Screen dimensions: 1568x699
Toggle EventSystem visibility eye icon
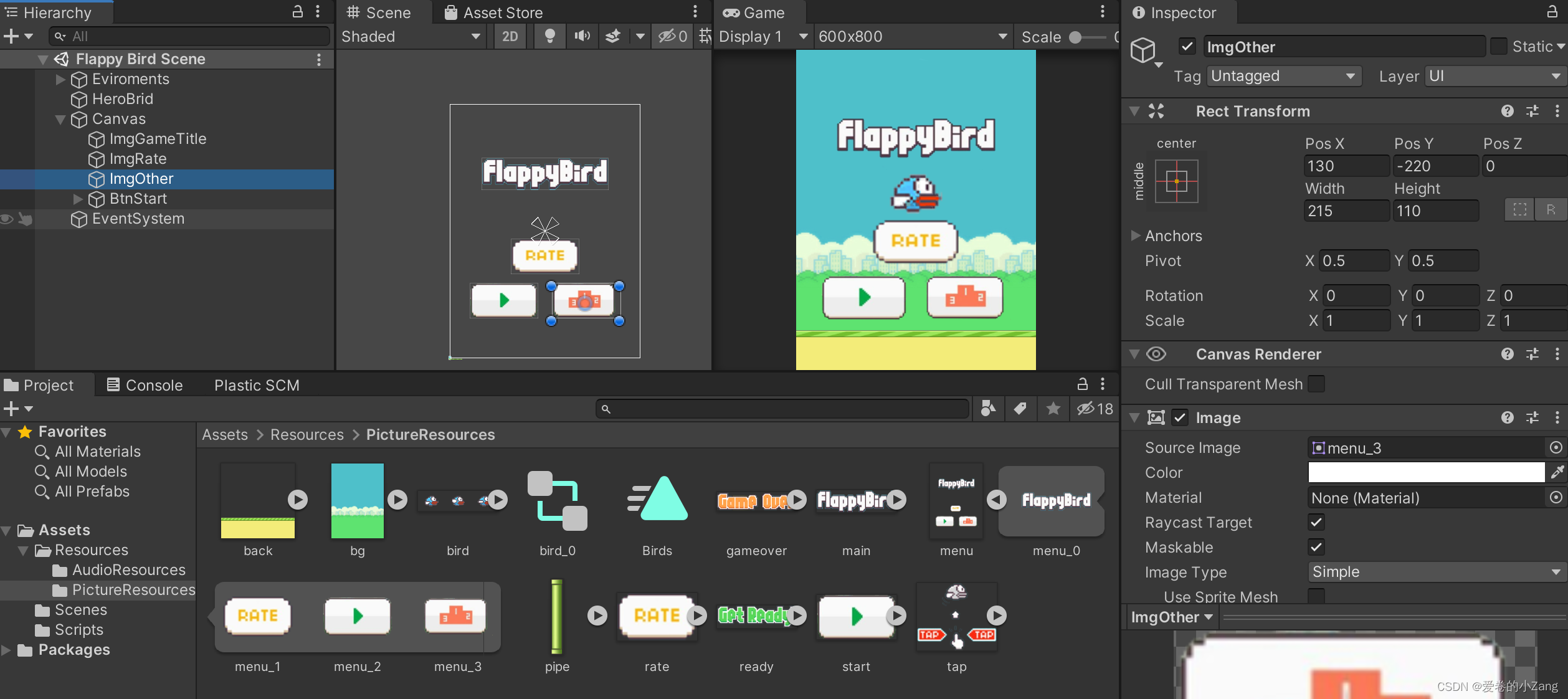click(7, 219)
